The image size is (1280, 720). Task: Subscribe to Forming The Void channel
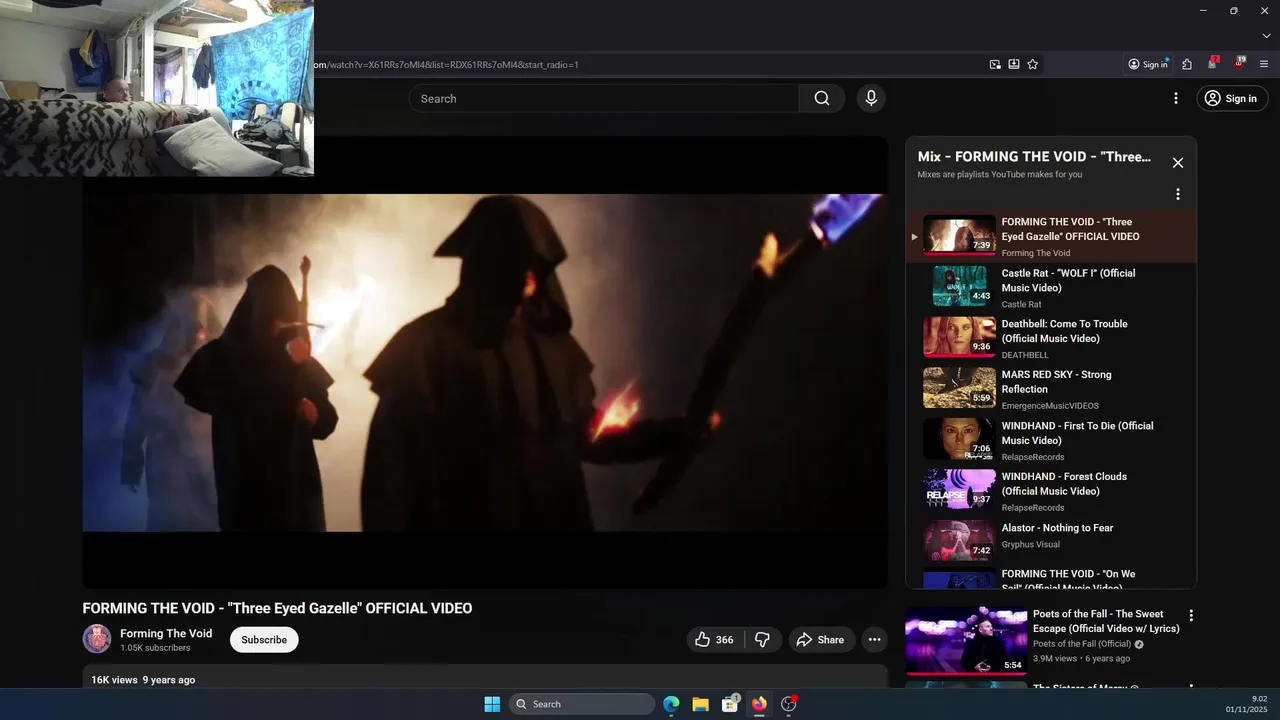tap(264, 640)
